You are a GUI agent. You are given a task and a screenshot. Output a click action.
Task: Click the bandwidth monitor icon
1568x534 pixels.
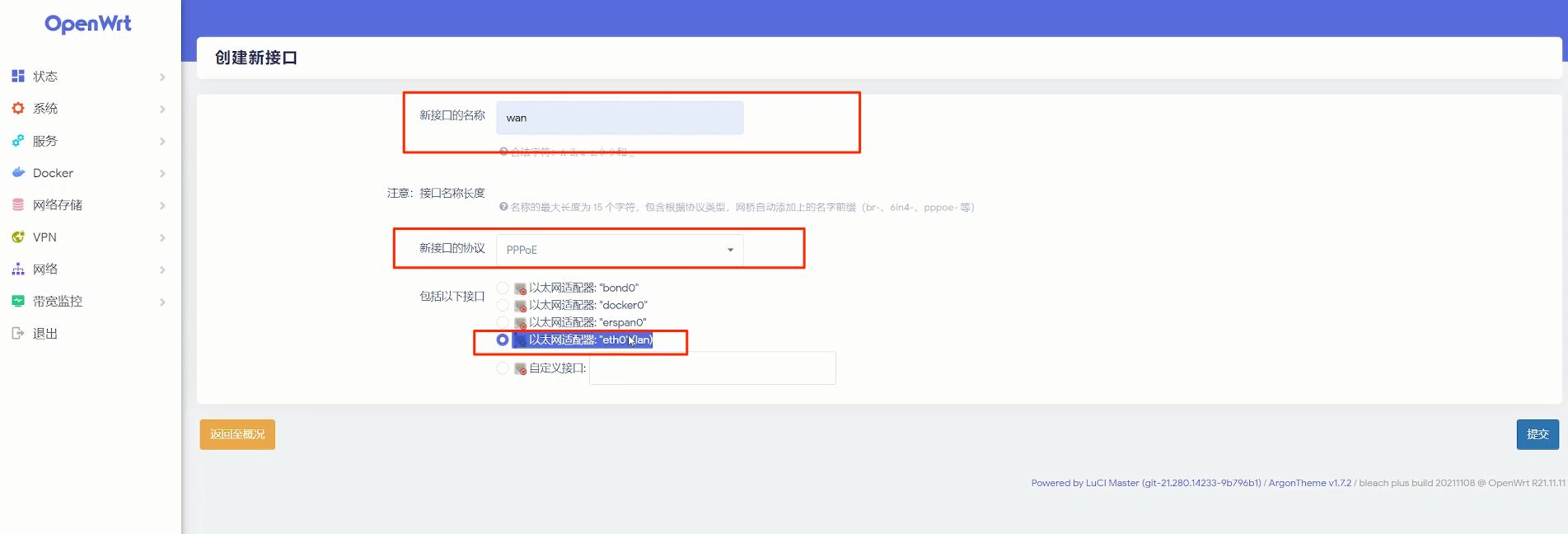coord(18,301)
